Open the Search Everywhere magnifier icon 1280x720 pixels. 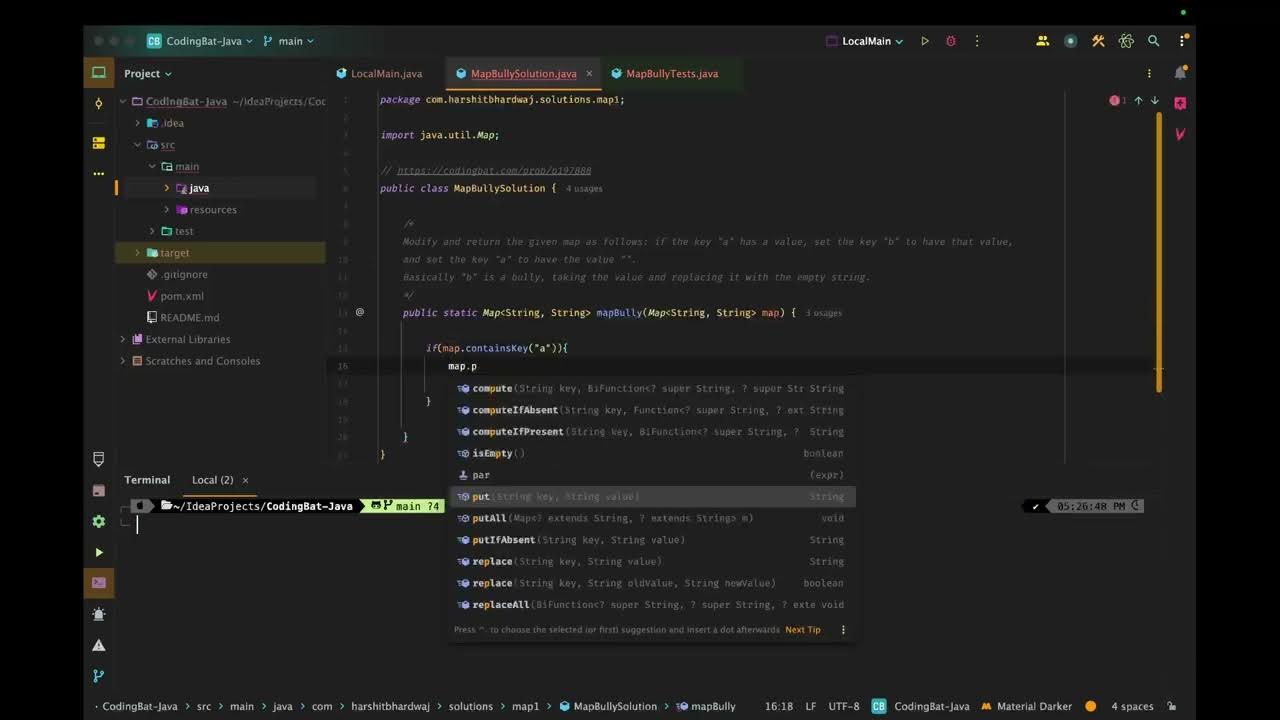coord(1154,41)
